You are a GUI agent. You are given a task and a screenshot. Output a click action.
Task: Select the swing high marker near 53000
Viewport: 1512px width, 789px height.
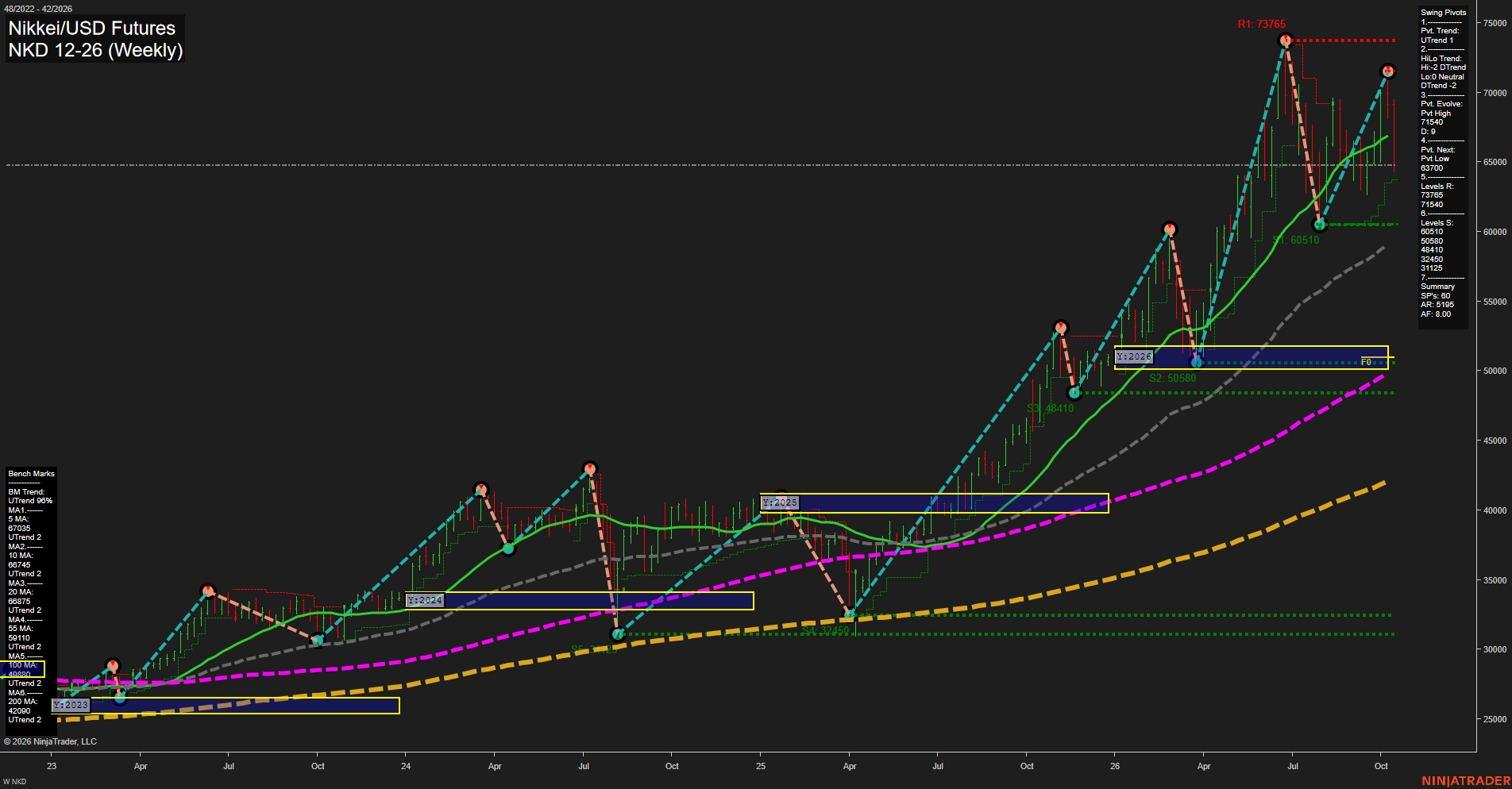(1061, 327)
